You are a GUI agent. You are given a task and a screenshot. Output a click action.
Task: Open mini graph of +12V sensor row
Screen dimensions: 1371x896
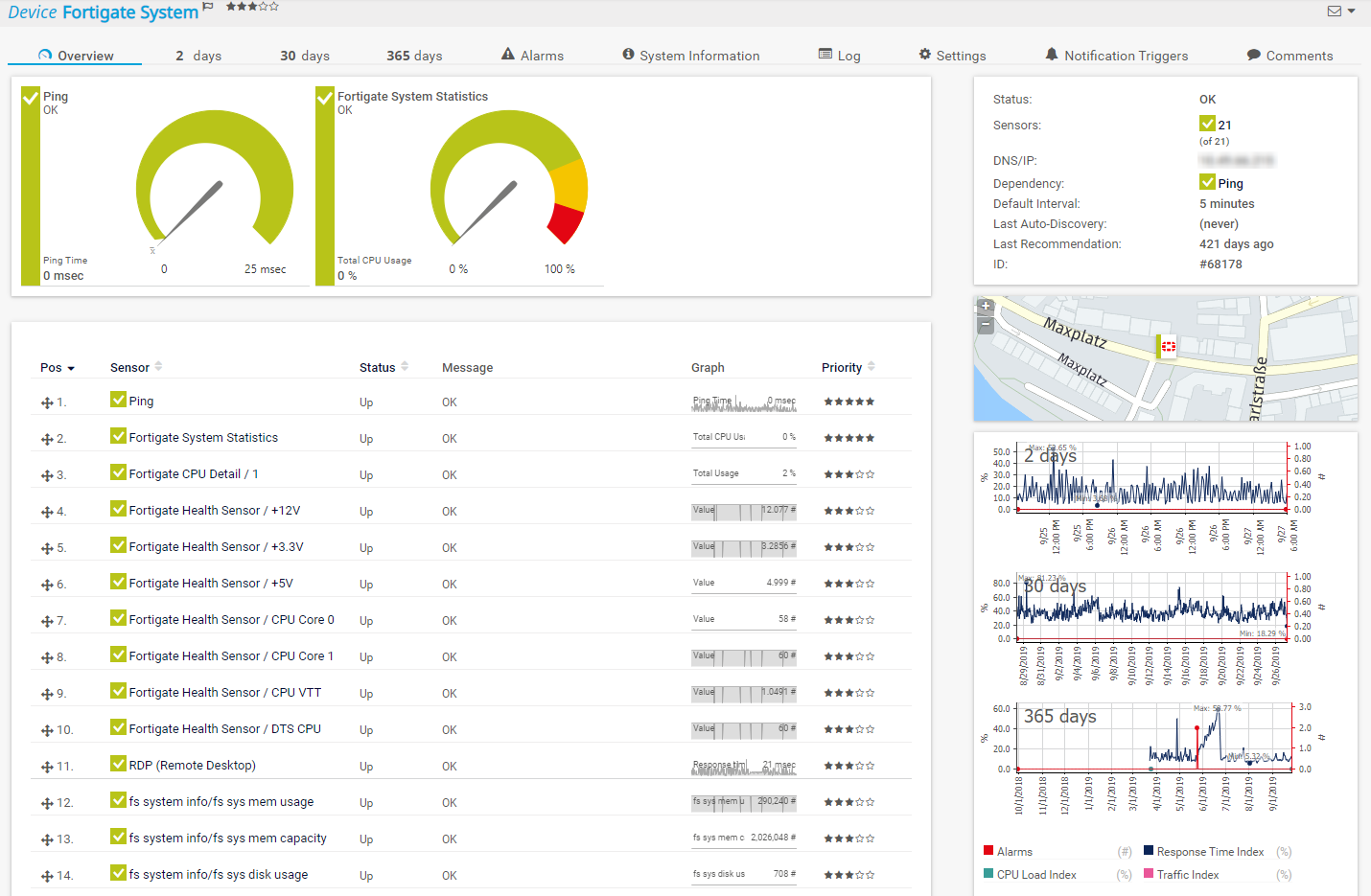click(744, 512)
